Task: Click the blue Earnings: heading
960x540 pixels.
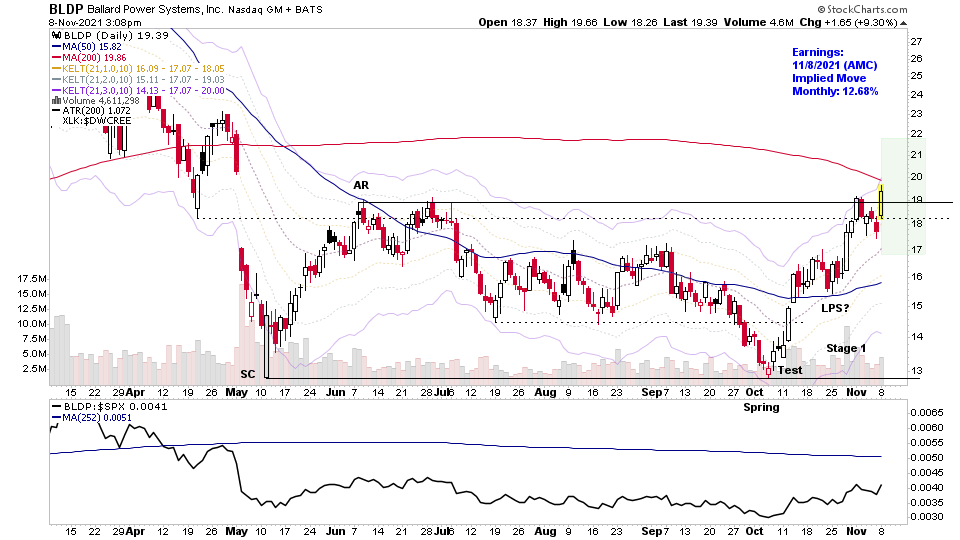Action: point(817,53)
